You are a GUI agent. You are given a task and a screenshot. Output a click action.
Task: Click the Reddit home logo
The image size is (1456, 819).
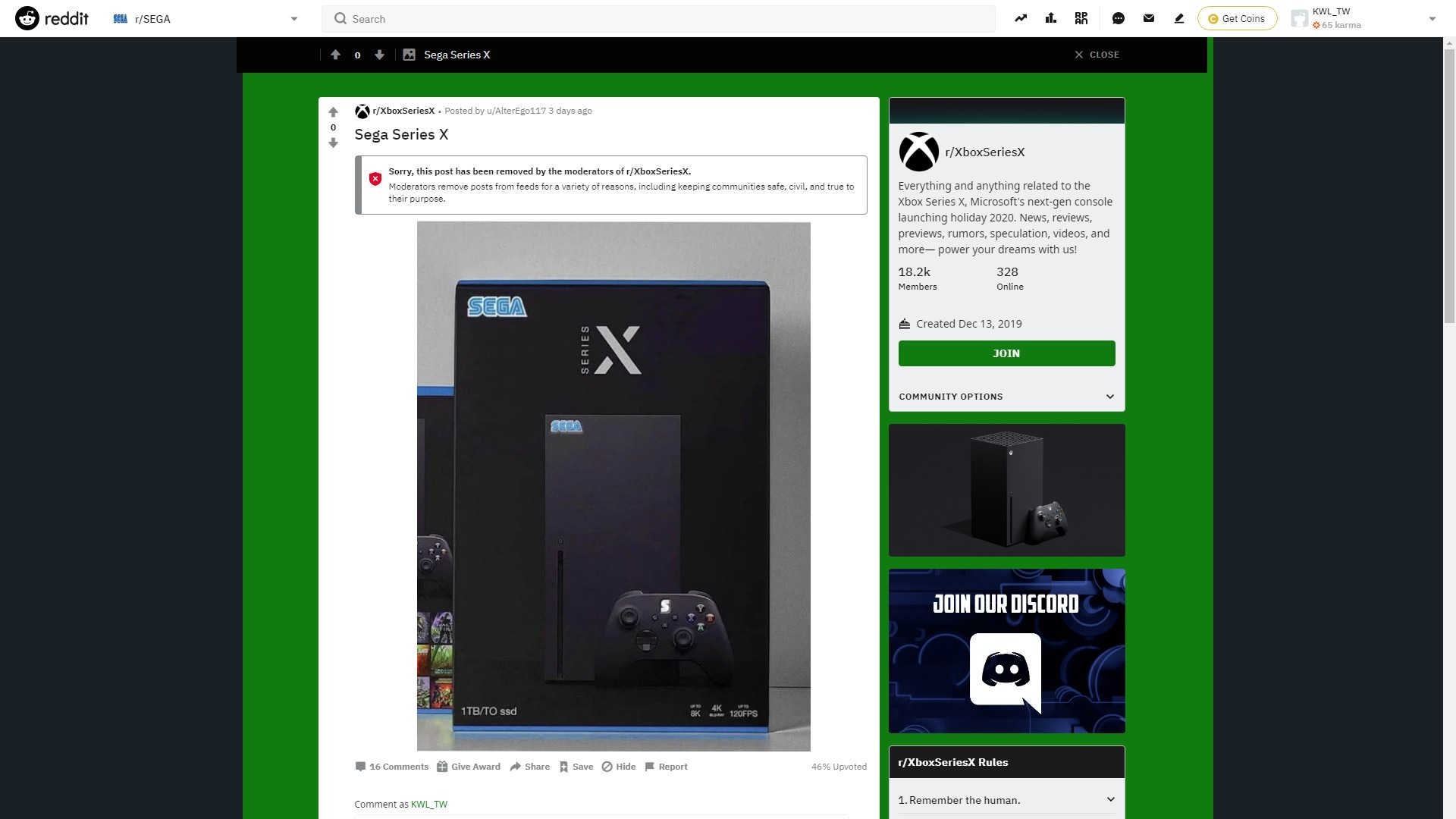[52, 18]
